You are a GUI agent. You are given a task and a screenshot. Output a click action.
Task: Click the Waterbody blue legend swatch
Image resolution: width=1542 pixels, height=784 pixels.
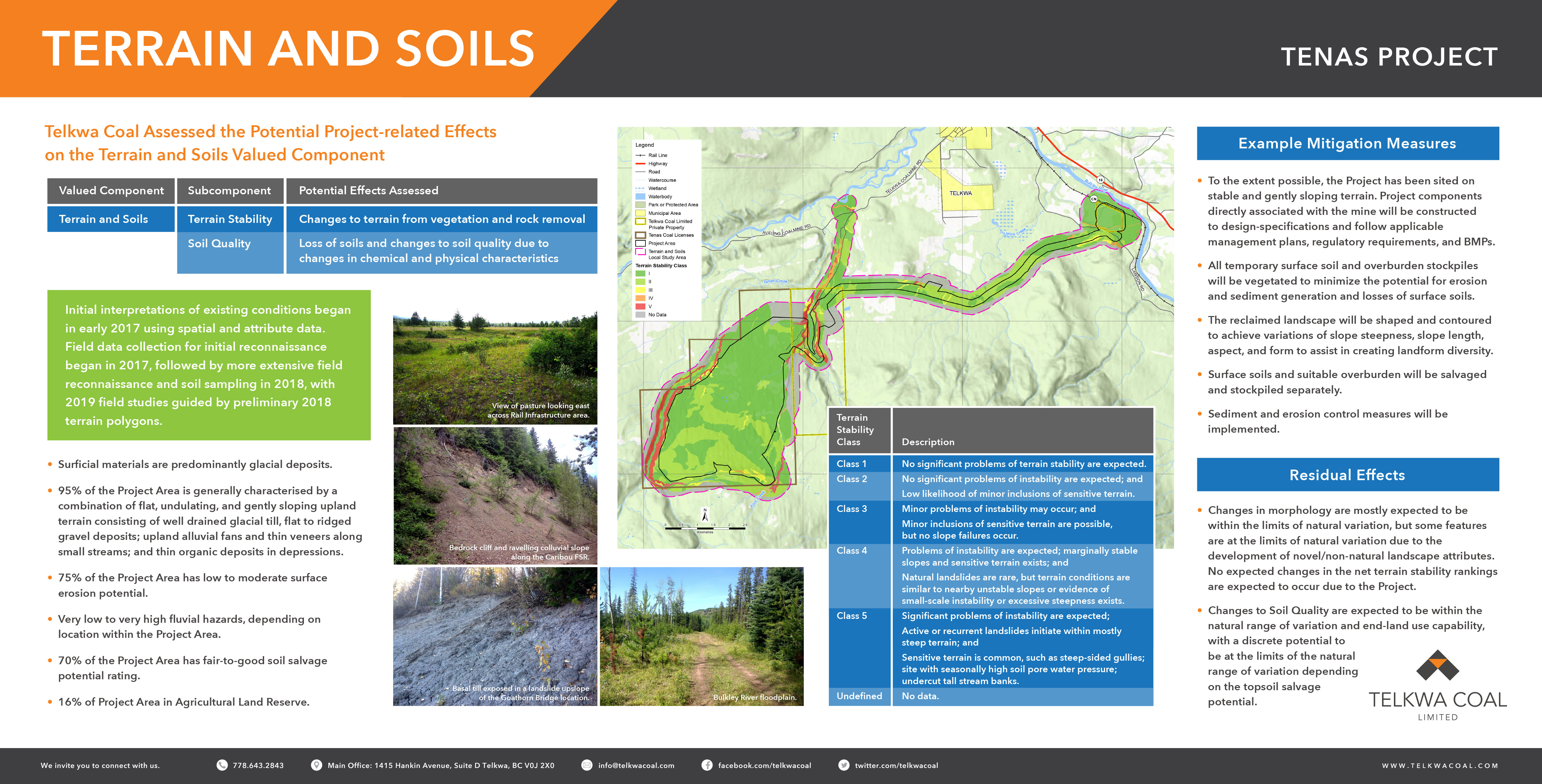pyautogui.click(x=640, y=196)
